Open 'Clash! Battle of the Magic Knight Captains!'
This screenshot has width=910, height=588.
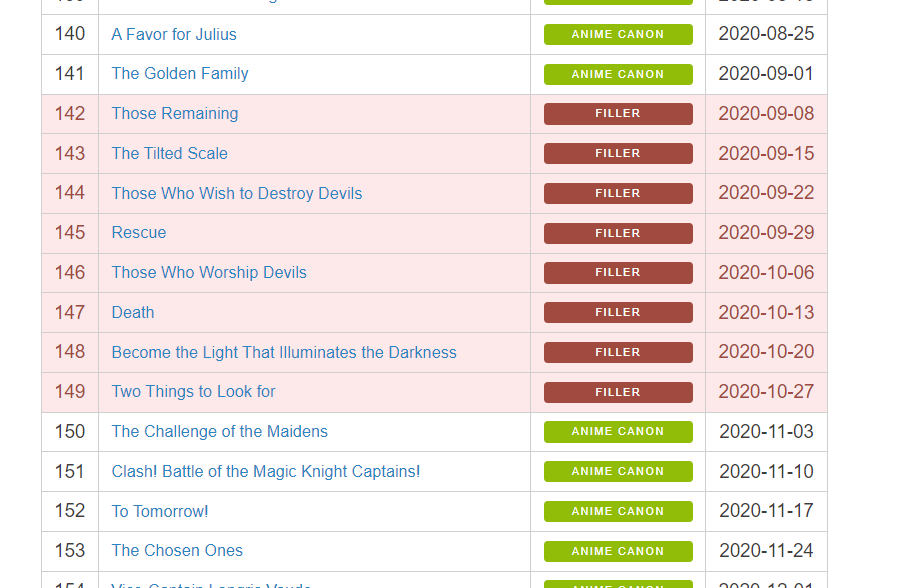[x=266, y=471]
